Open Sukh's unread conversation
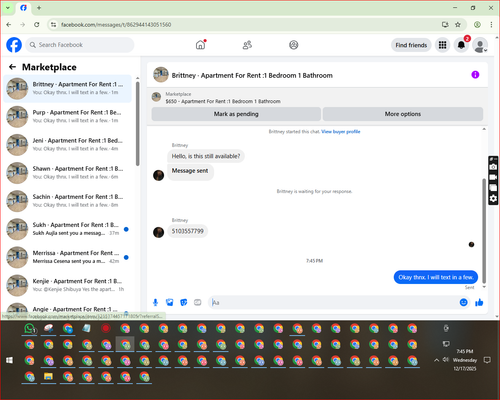 point(67,229)
